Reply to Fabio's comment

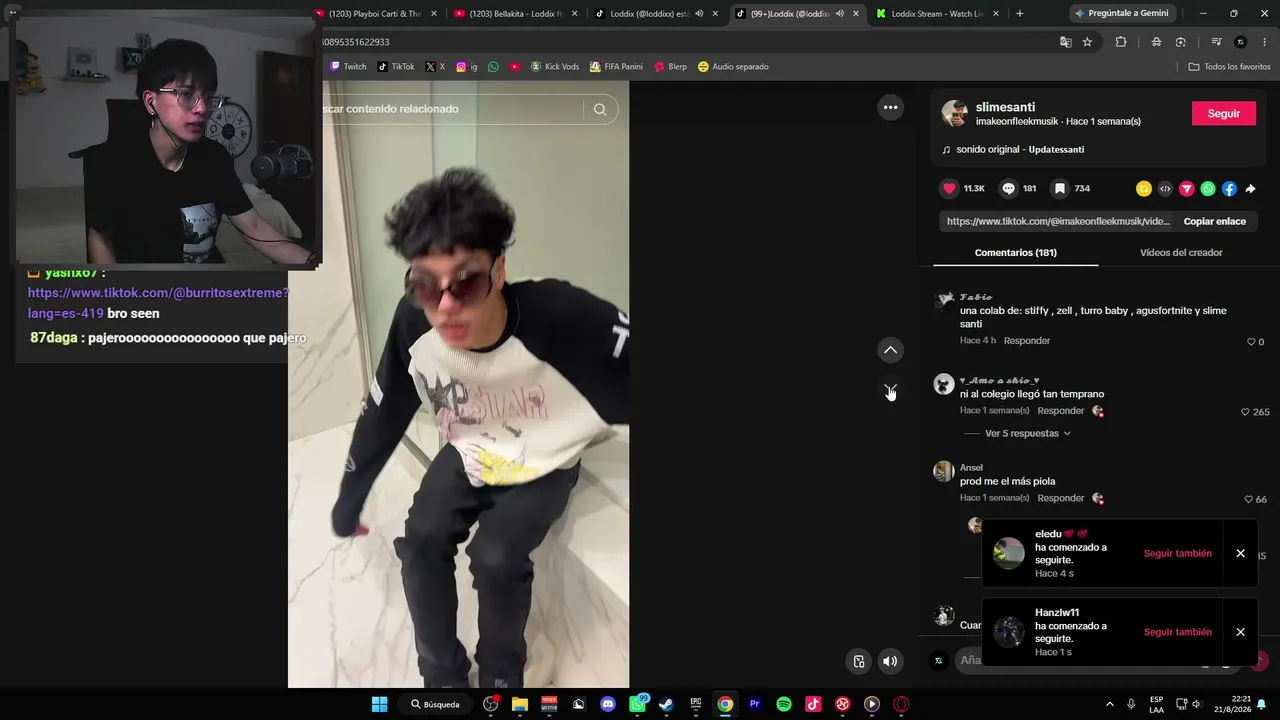[x=1027, y=341]
